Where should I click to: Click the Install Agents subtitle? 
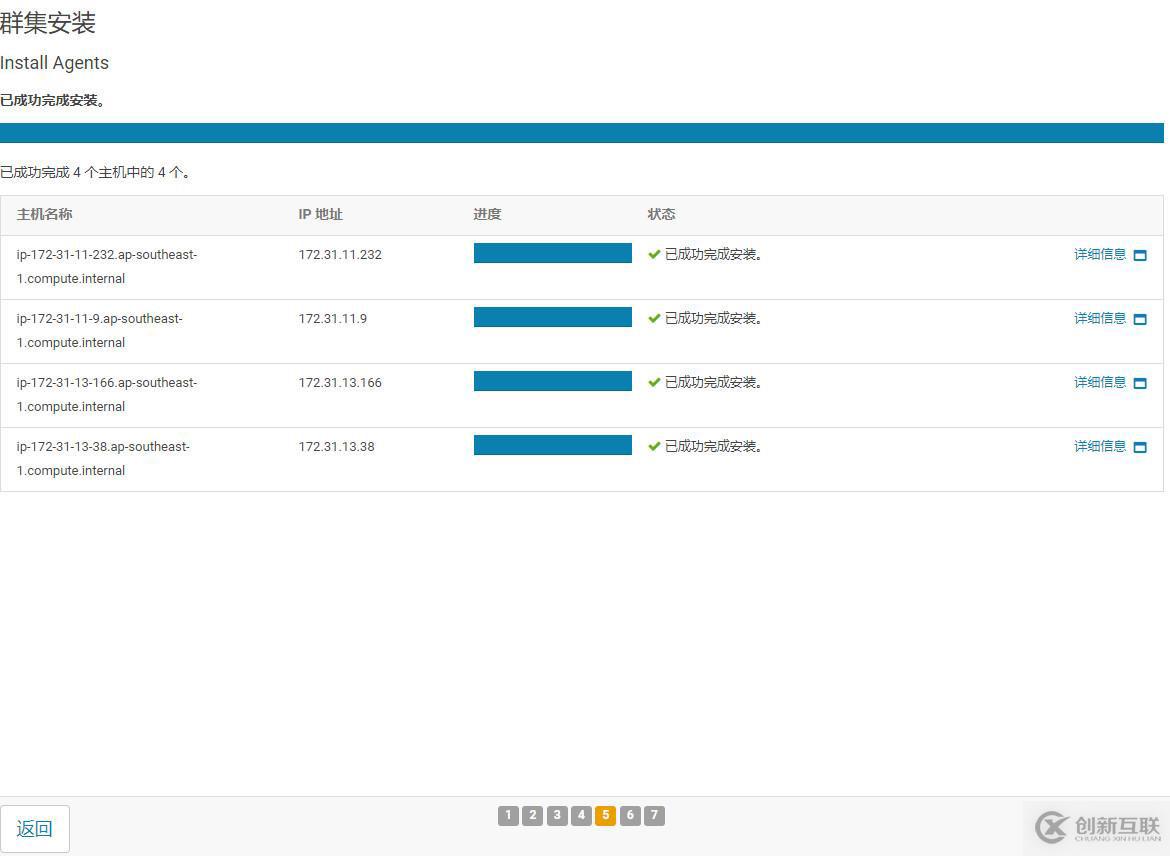click(54, 63)
